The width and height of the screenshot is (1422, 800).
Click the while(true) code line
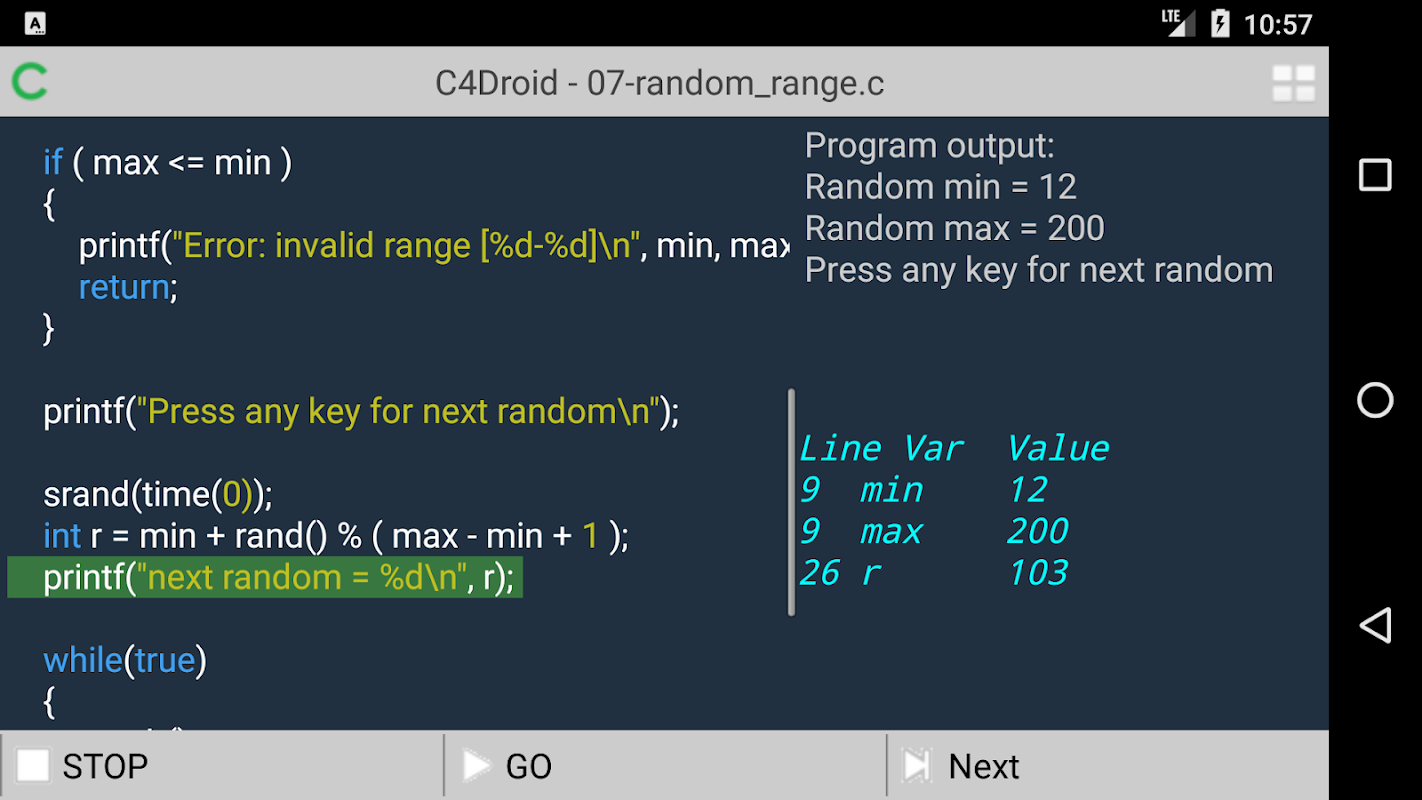[x=125, y=660]
